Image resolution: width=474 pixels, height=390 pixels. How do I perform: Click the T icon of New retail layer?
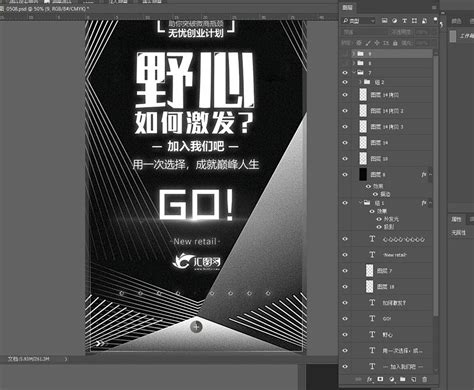[372, 255]
